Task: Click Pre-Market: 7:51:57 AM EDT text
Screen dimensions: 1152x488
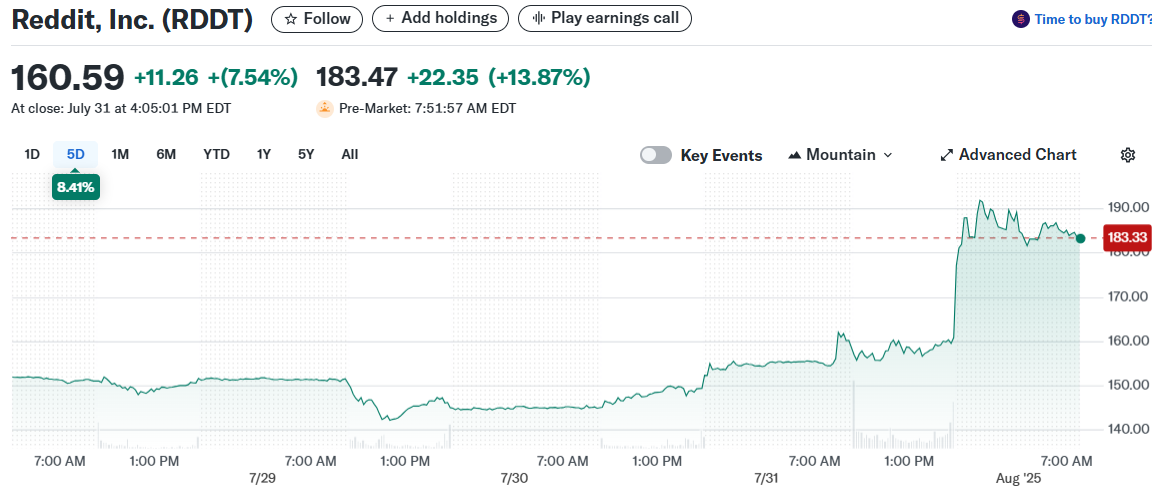Action: pyautogui.click(x=428, y=109)
